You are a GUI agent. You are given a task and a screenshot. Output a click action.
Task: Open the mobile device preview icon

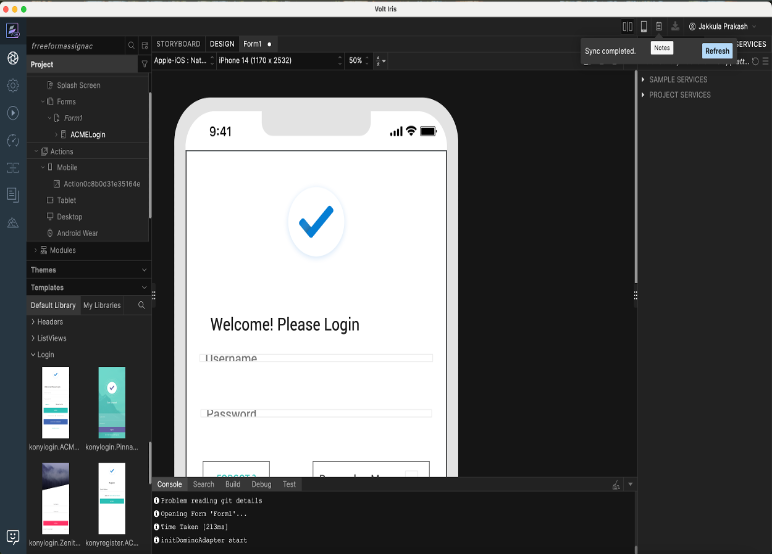[x=644, y=26]
